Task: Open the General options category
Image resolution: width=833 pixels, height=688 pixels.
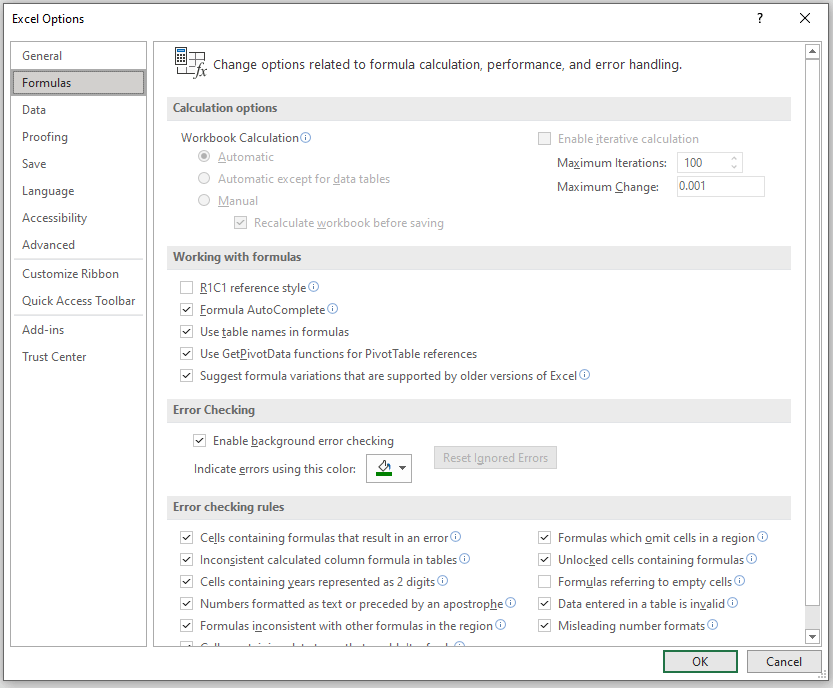Action: click(78, 56)
